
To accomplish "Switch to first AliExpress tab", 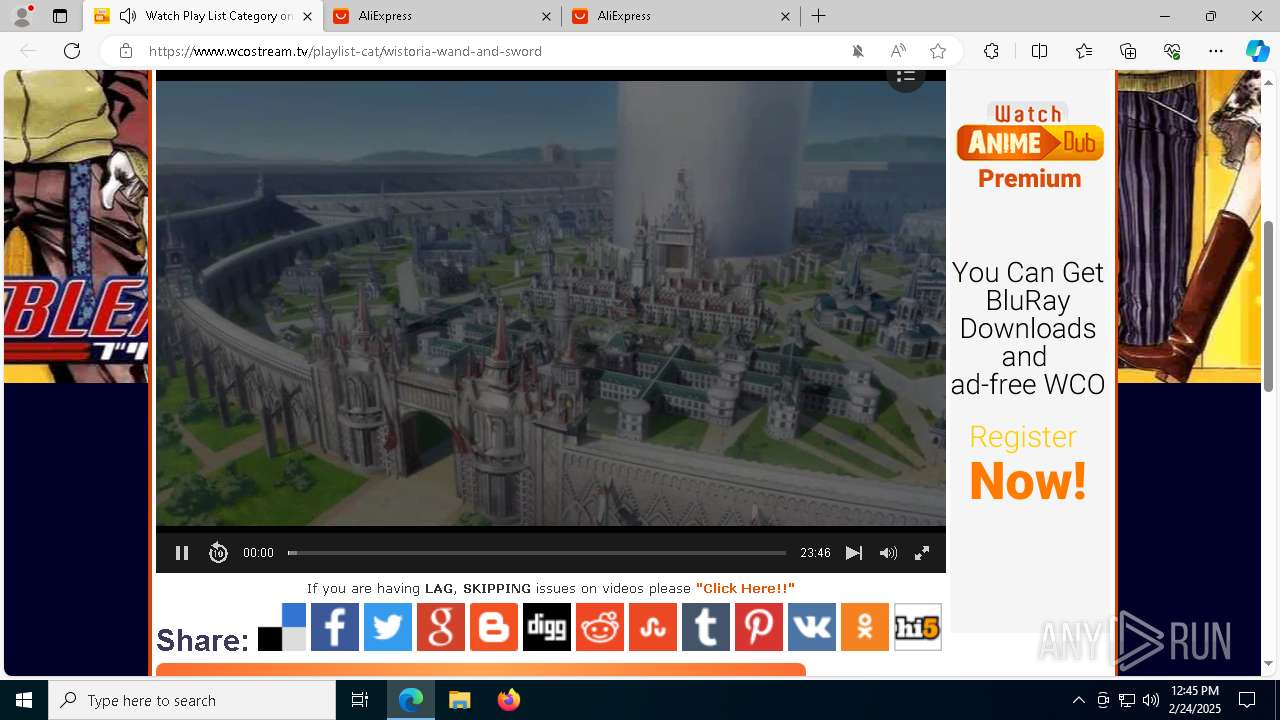I will (x=443, y=16).
